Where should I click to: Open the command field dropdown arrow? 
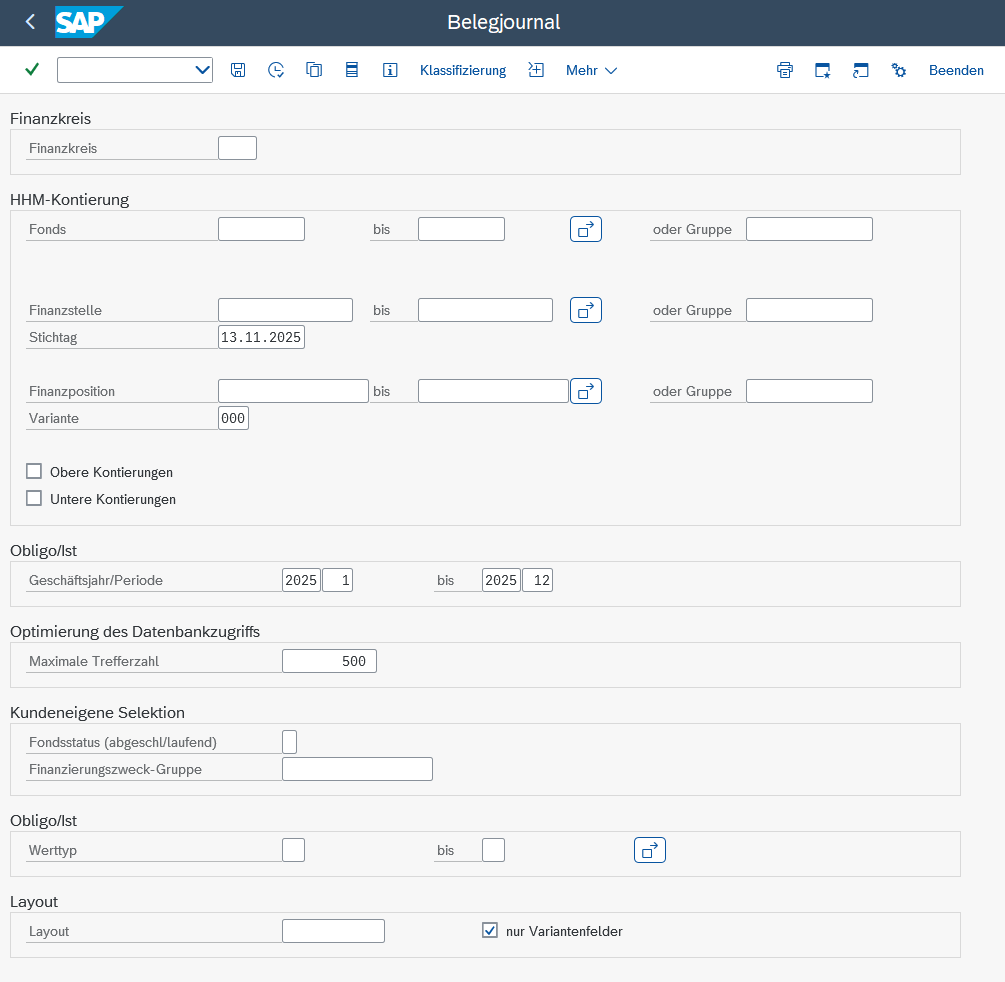pyautogui.click(x=202, y=70)
